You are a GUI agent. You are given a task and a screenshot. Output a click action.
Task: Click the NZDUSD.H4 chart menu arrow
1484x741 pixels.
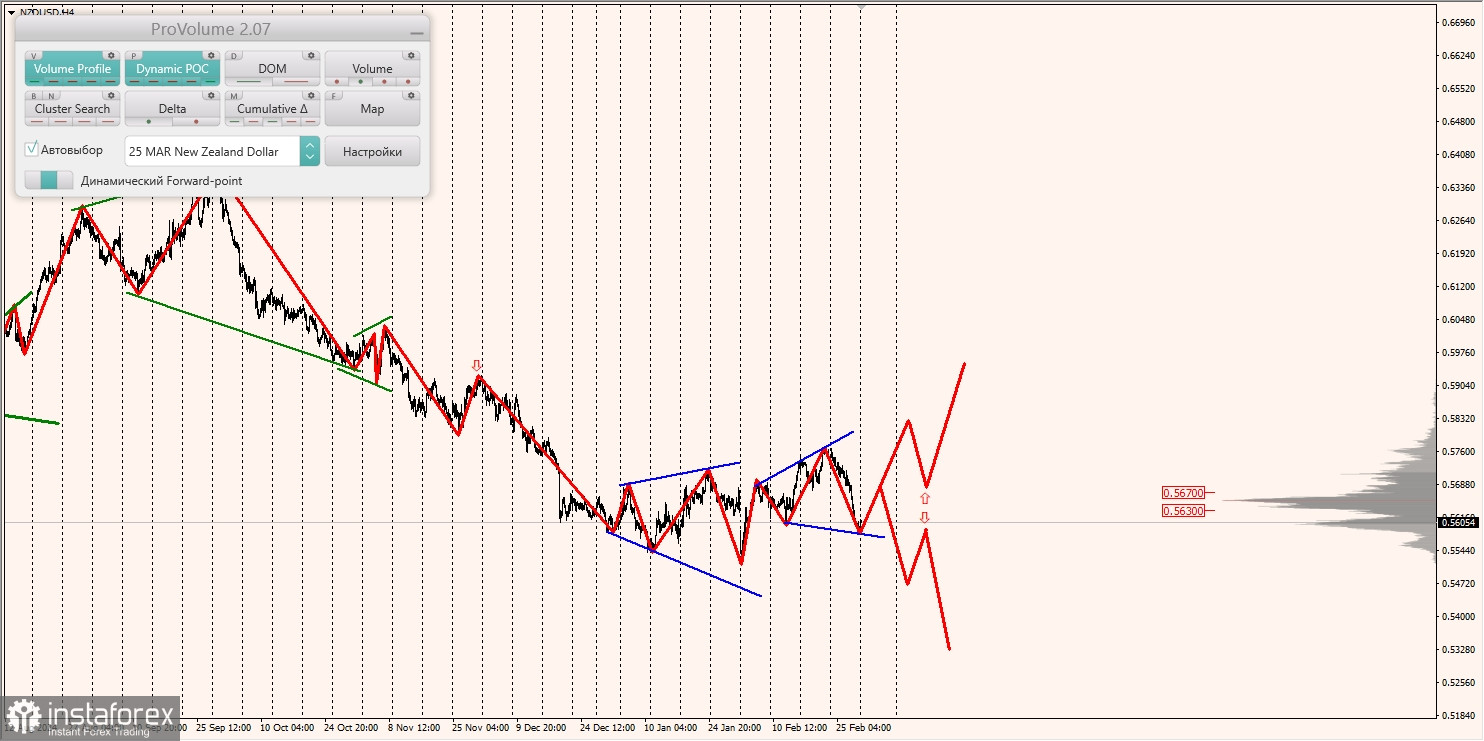[10, 12]
